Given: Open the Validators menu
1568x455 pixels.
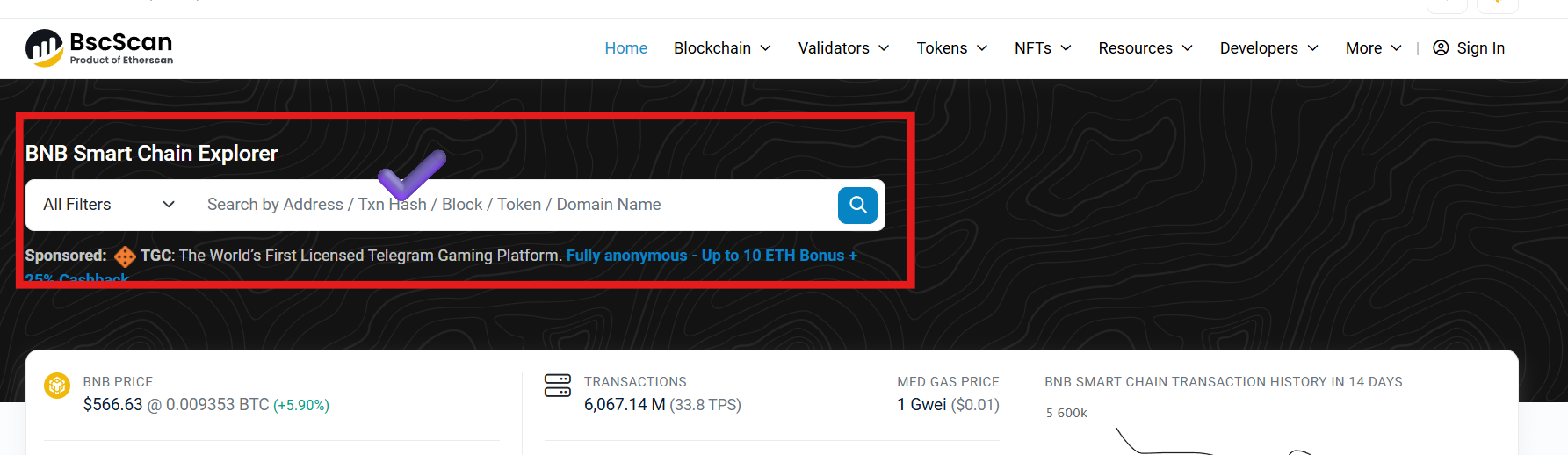Looking at the screenshot, I should (843, 48).
